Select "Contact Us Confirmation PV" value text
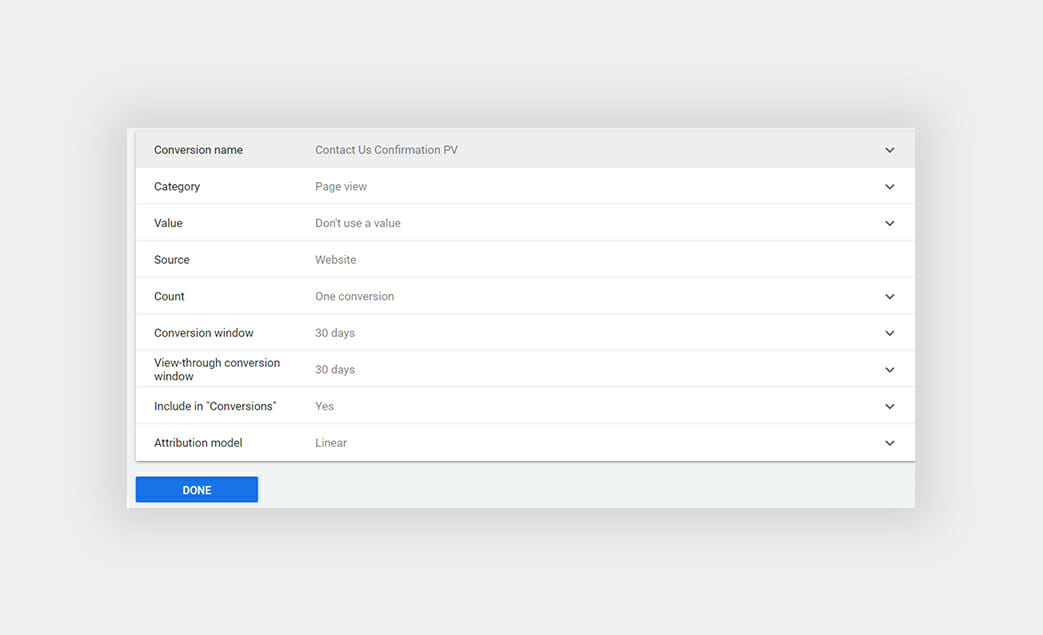Image resolution: width=1043 pixels, height=635 pixels. click(386, 150)
